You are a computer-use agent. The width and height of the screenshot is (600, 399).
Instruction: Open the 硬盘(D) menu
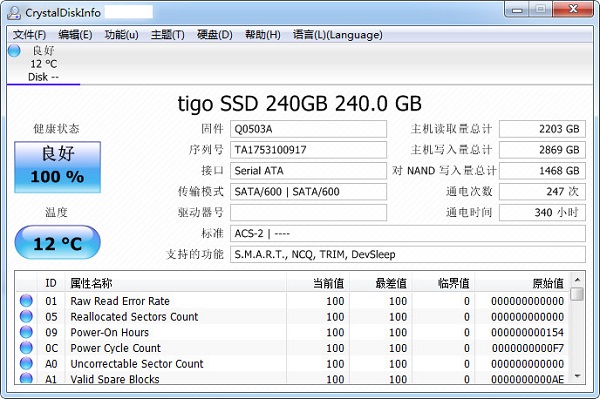(x=214, y=35)
